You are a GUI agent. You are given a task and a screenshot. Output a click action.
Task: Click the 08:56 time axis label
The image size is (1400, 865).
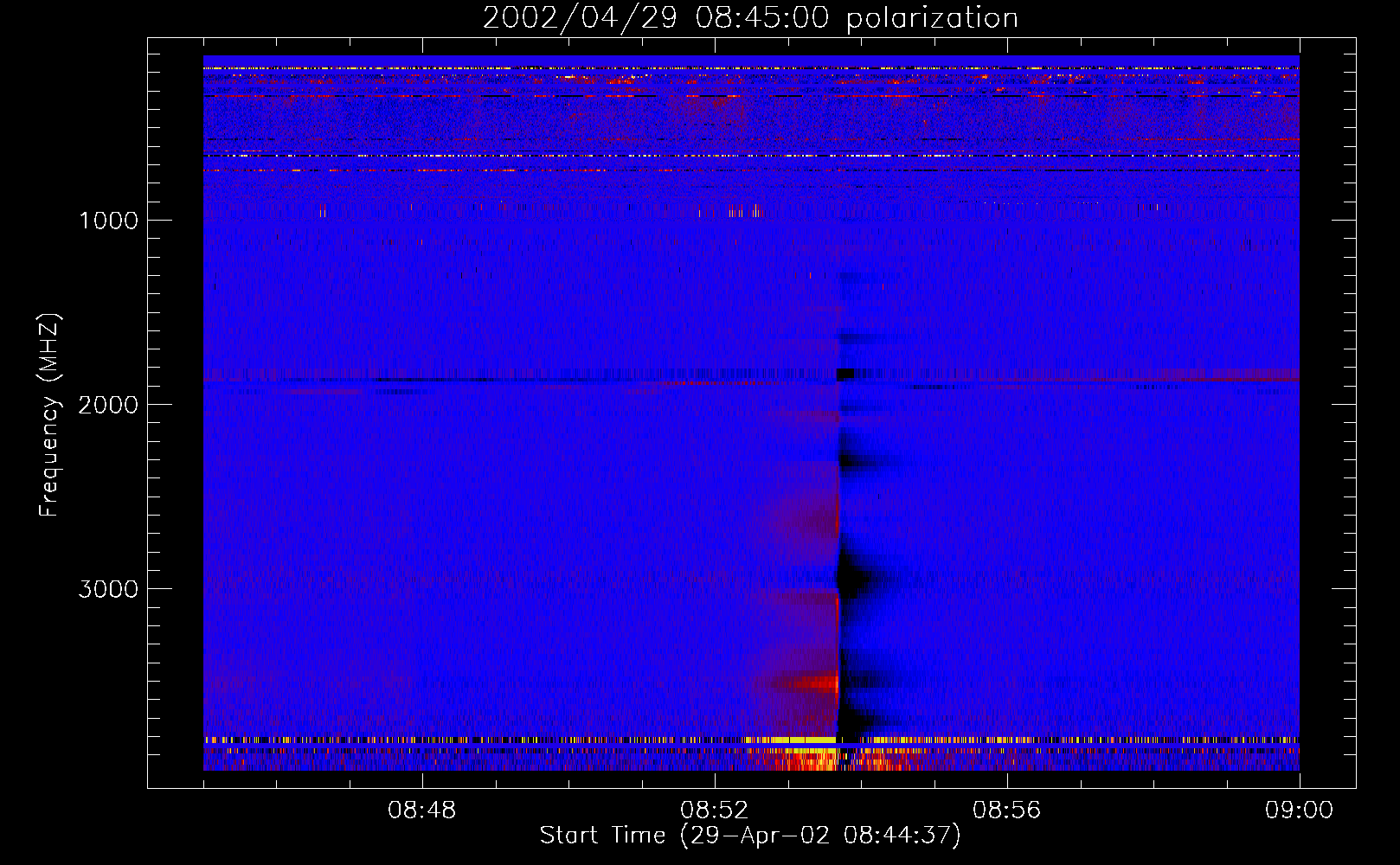coord(1007,811)
